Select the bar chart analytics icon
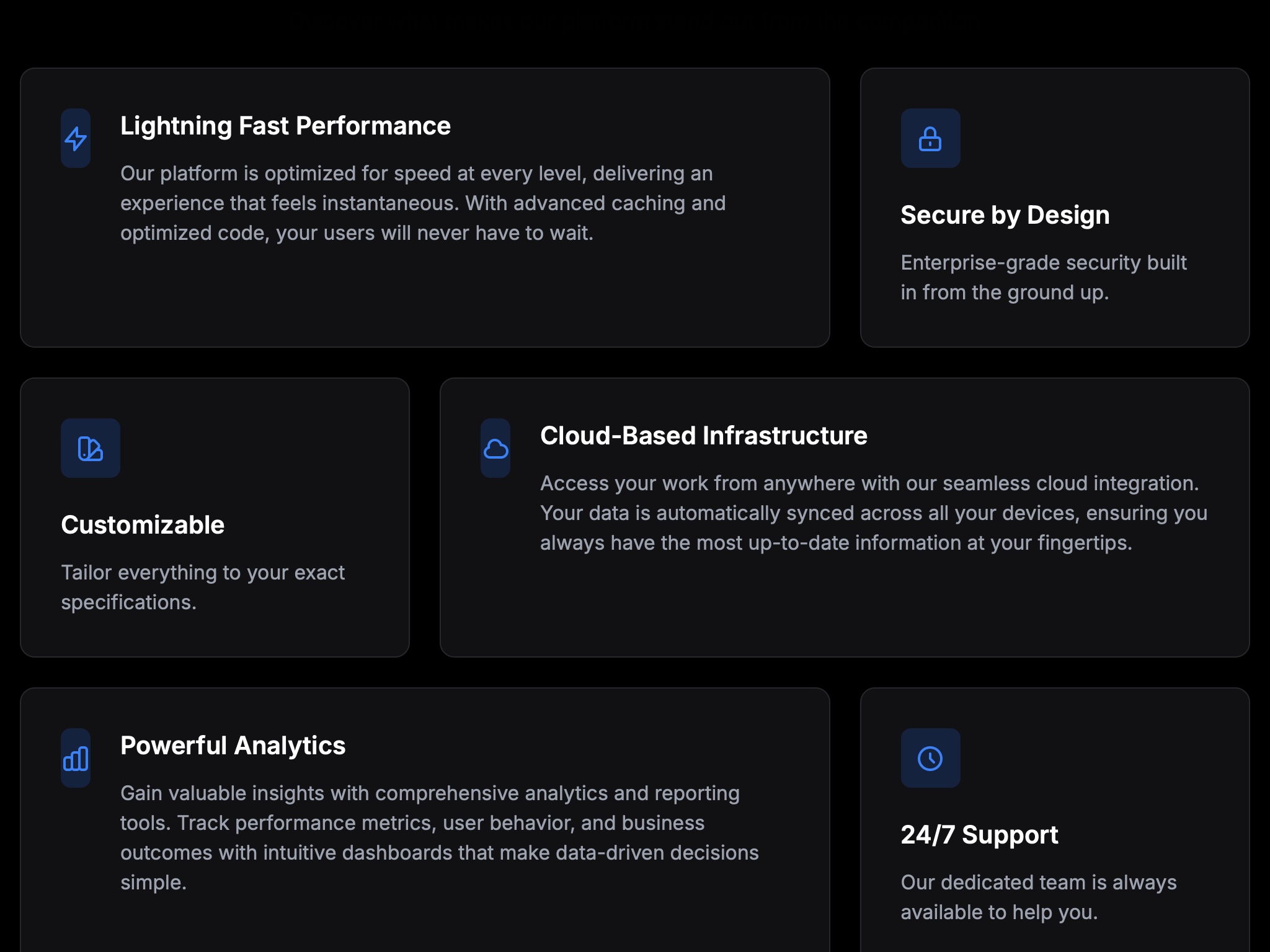The image size is (1270, 952). [76, 758]
